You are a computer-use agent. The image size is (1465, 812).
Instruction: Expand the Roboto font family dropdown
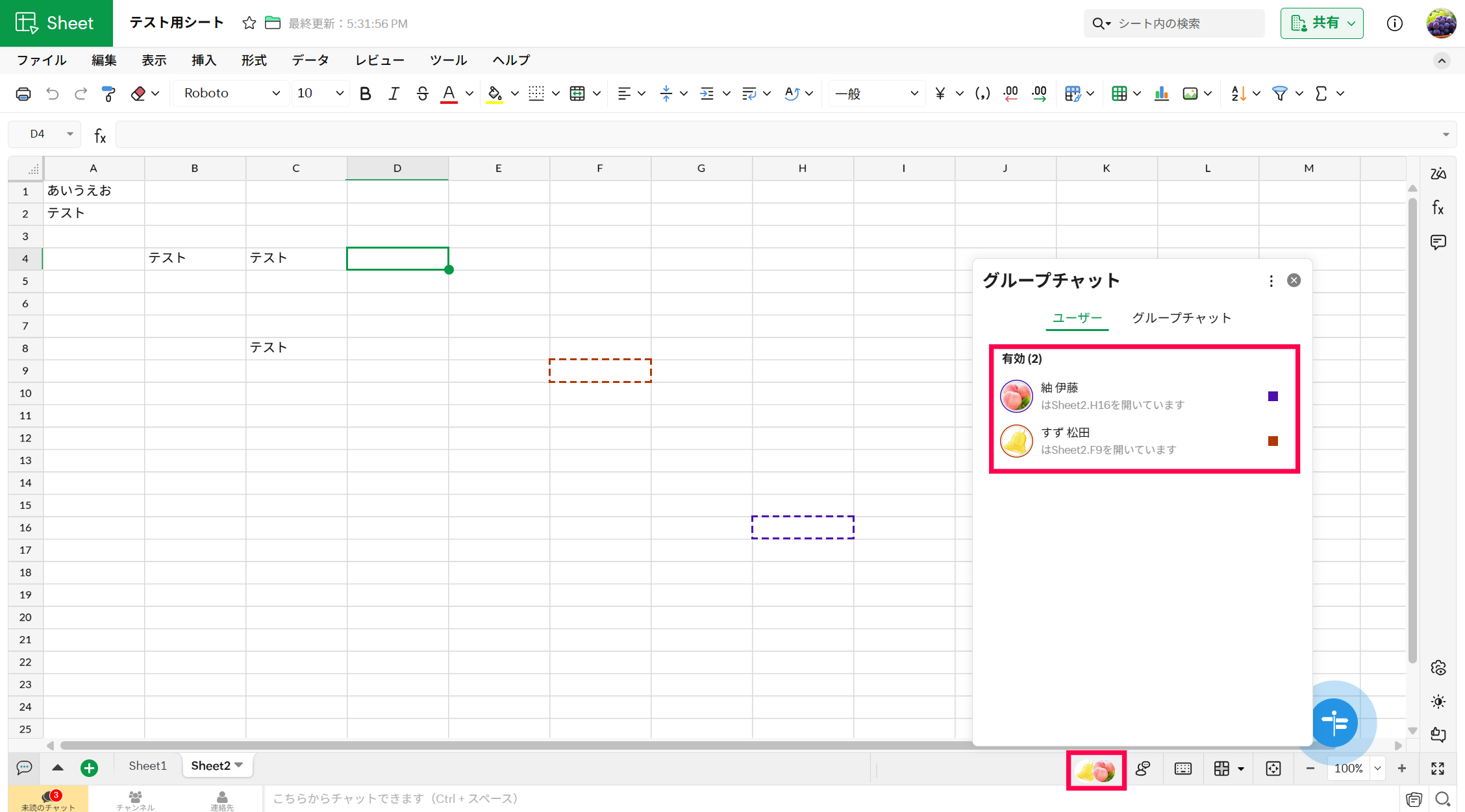(x=231, y=93)
